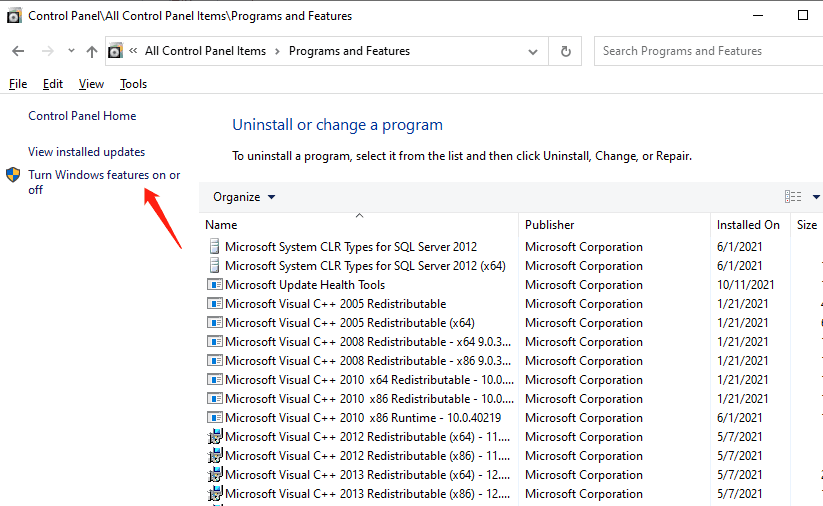Select Visual C++ 2005 Redistributable (x64)
This screenshot has width=823, height=506.
pyautogui.click(x=350, y=323)
